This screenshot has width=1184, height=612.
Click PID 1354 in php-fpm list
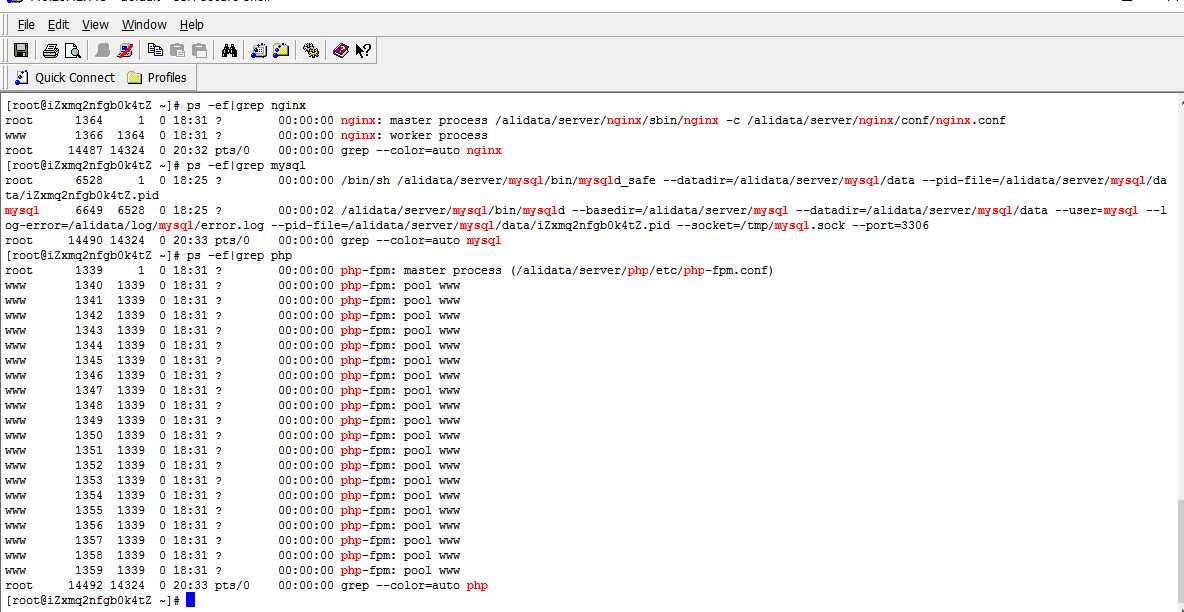(88, 496)
